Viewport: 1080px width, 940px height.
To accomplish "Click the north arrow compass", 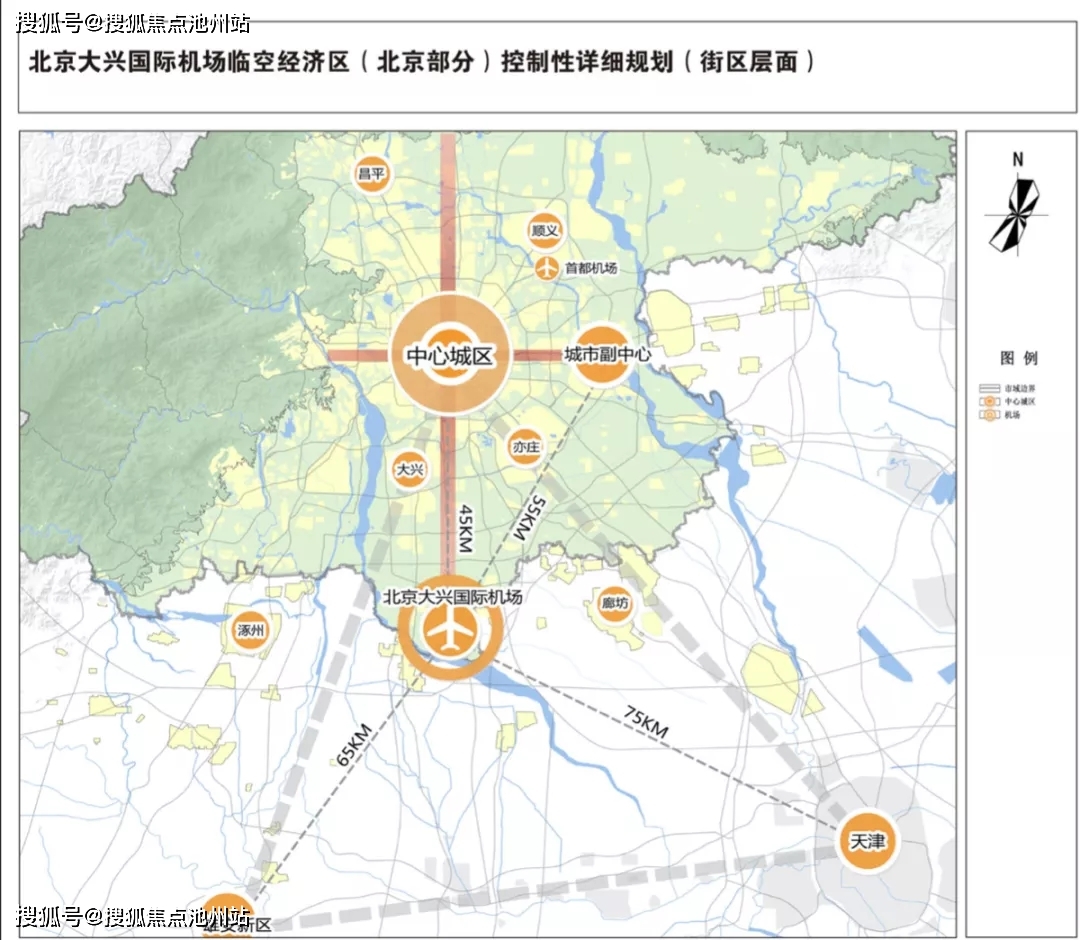I will tap(1016, 211).
